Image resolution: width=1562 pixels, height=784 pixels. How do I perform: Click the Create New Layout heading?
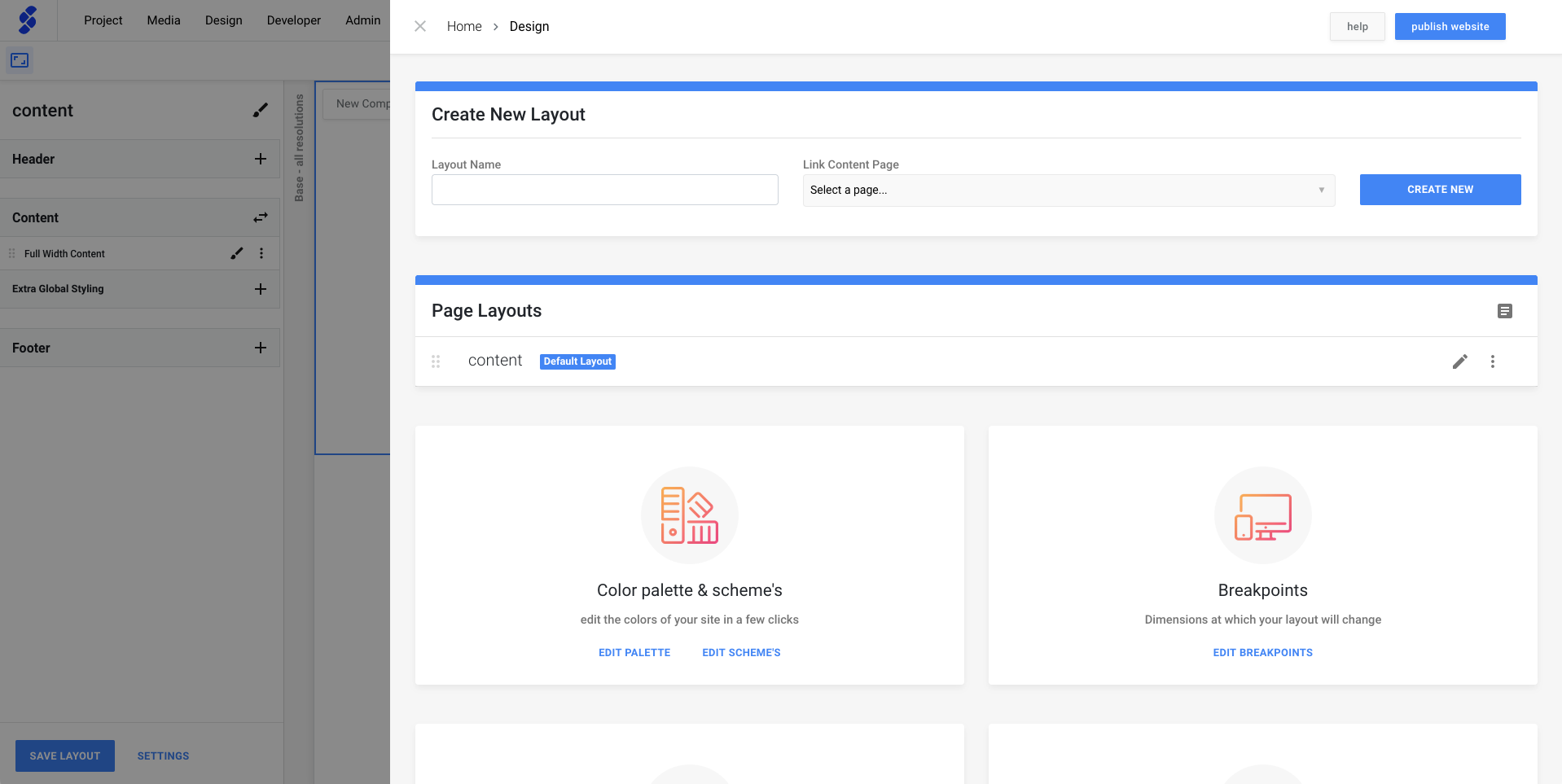coord(508,115)
